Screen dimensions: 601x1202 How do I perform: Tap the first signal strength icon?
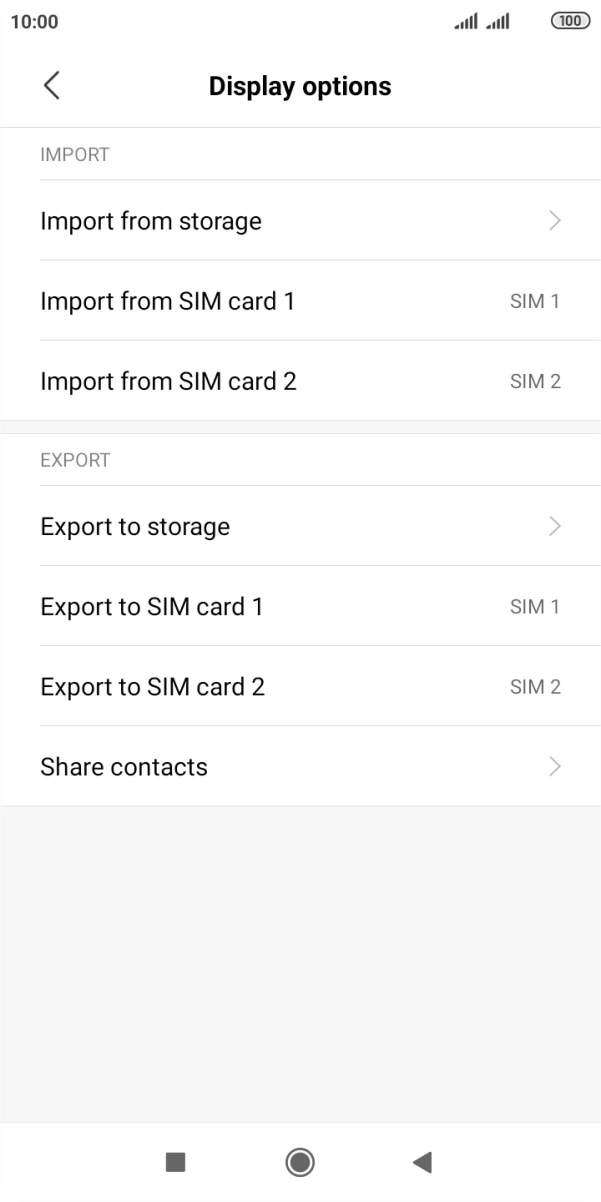point(464,20)
